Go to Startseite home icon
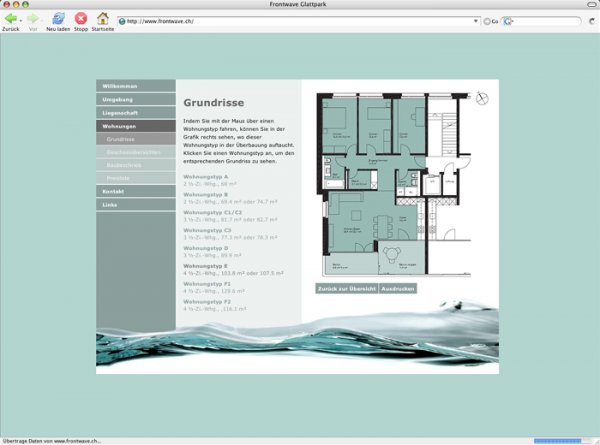Screen dimensions: 600x445 [102, 18]
